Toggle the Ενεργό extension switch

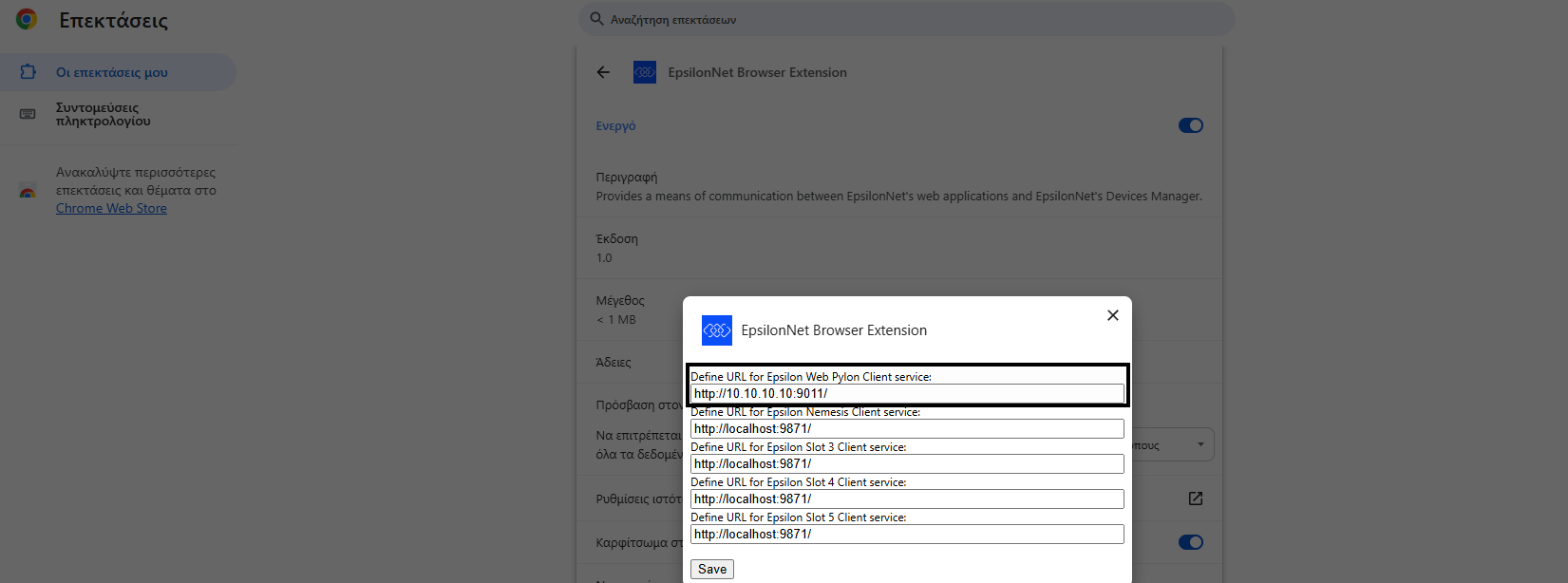1191,125
